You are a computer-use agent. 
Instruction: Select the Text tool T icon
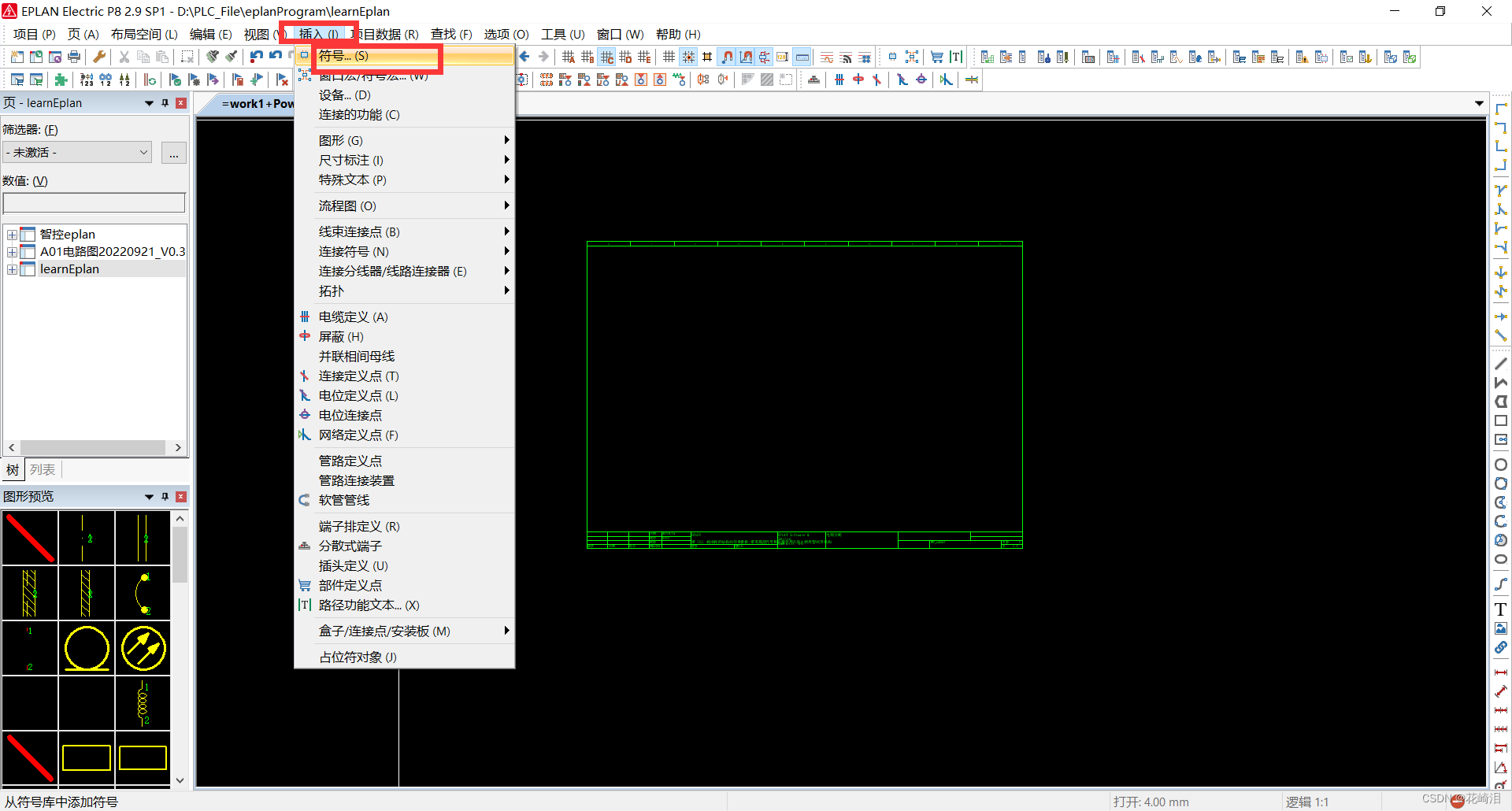pyautogui.click(x=1501, y=609)
